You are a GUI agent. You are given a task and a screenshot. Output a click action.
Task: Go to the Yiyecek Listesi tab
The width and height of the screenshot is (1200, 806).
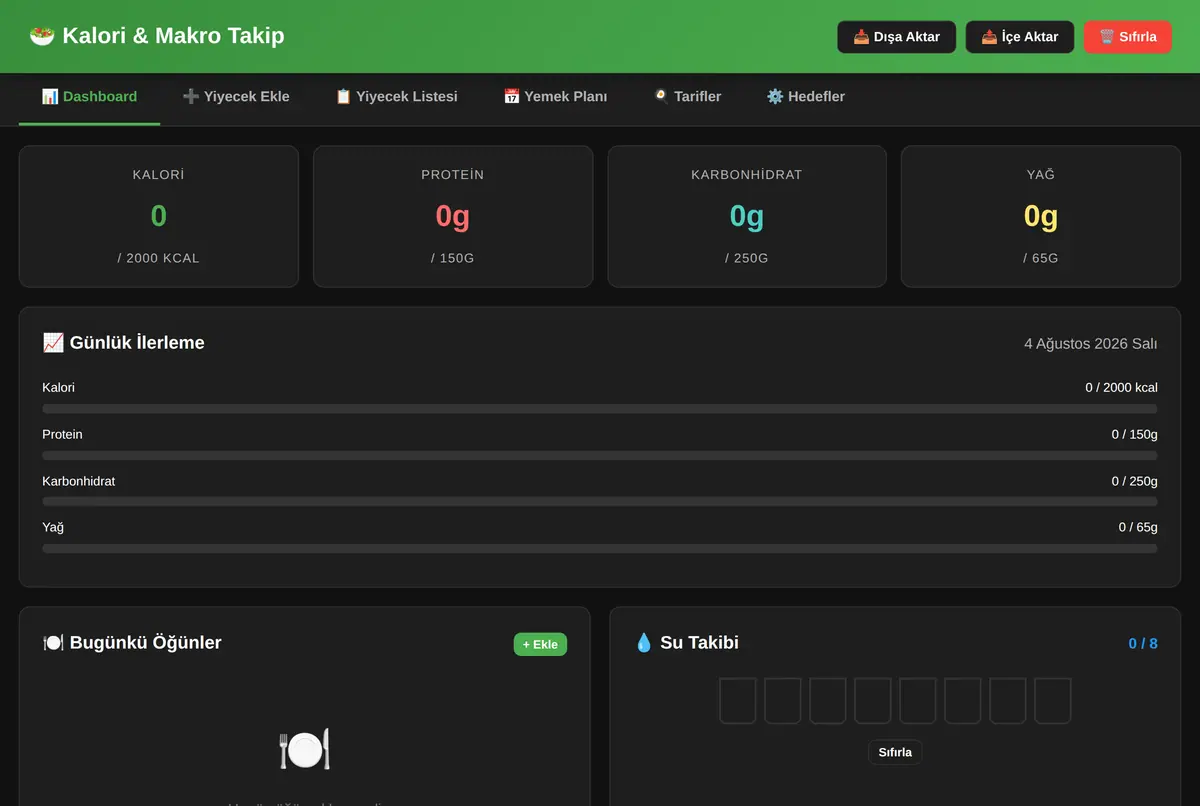(396, 97)
